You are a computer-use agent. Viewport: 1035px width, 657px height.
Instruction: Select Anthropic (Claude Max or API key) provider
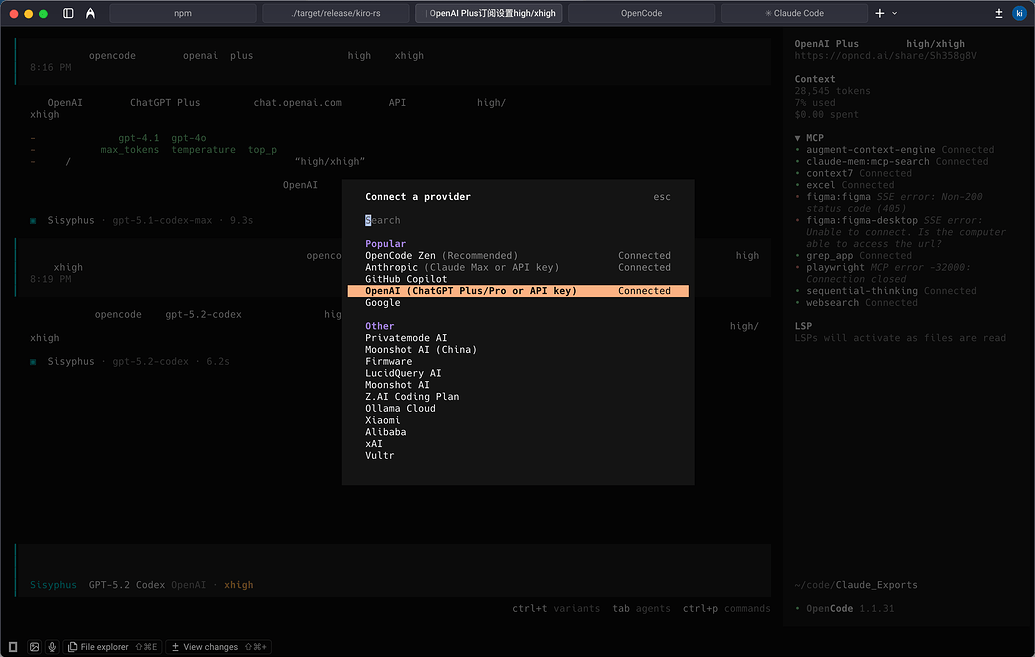518,267
